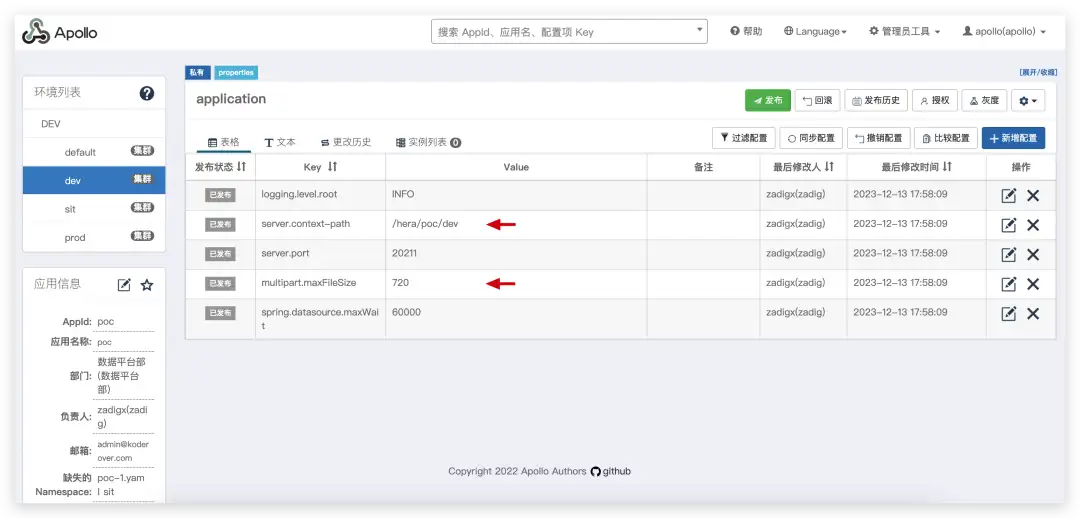Click the 回滚 rollback button
Screen dimensions: 1080x518
coord(817,101)
